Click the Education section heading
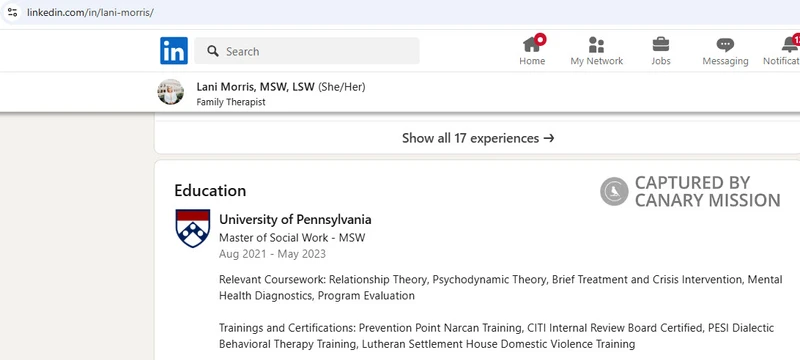The image size is (800, 360). 210,191
